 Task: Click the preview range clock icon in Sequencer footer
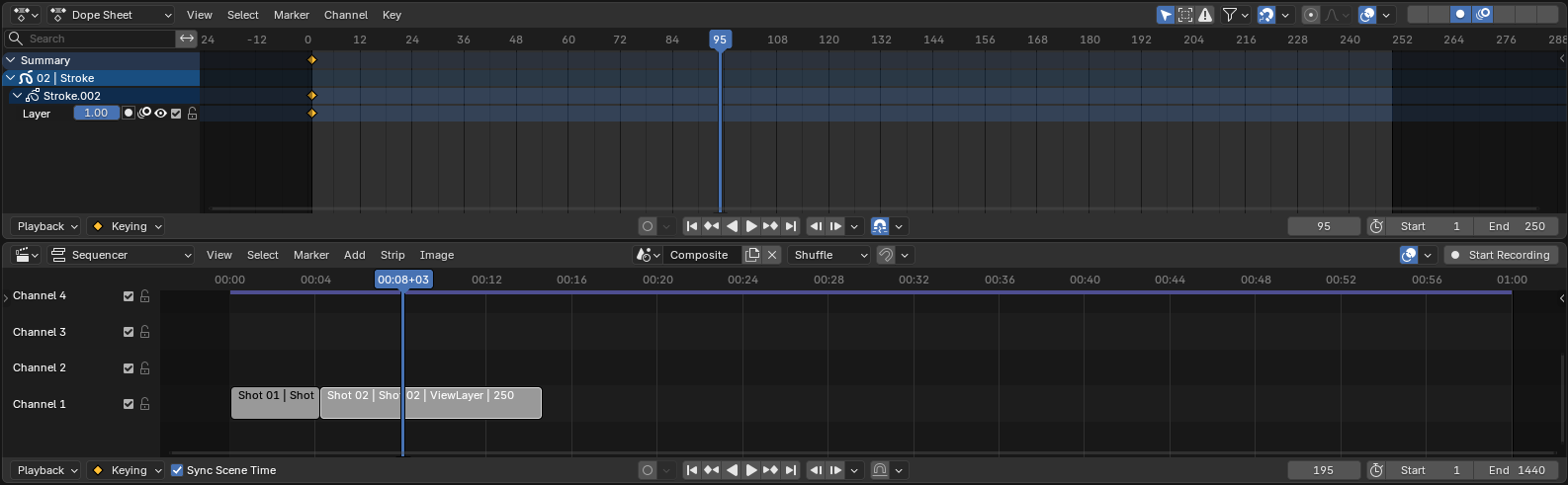point(1376,470)
